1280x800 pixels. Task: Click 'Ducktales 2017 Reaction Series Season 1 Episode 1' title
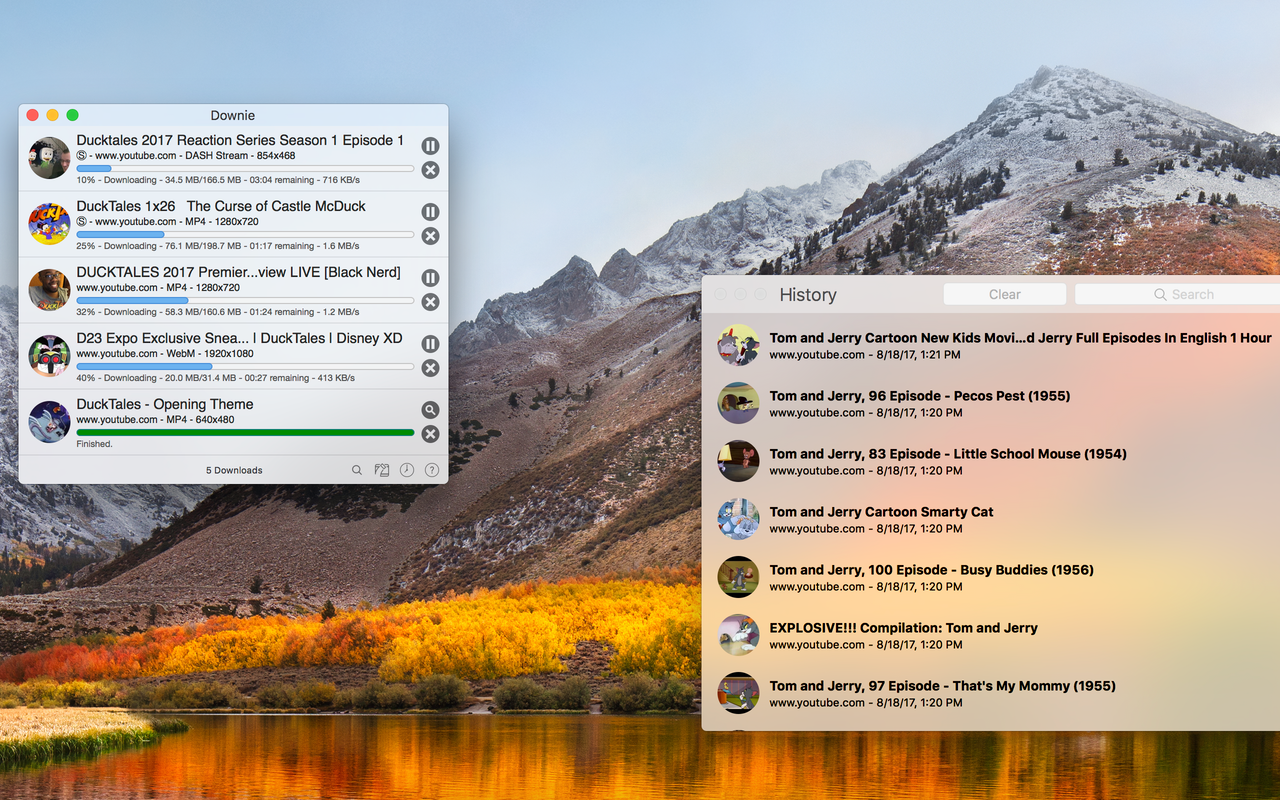coord(240,140)
